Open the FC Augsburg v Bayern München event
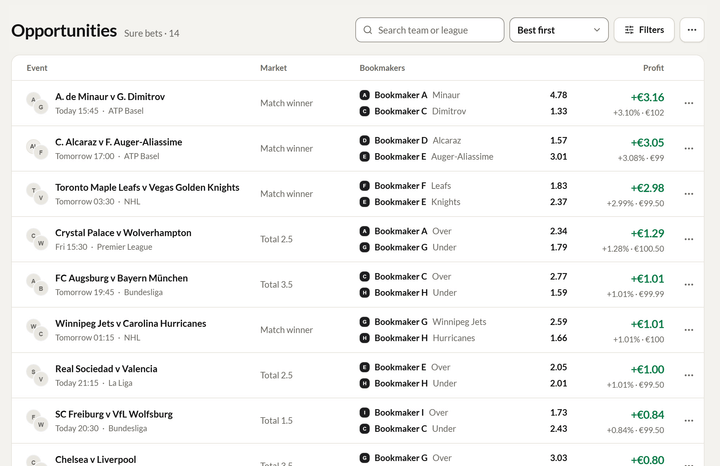 121,278
